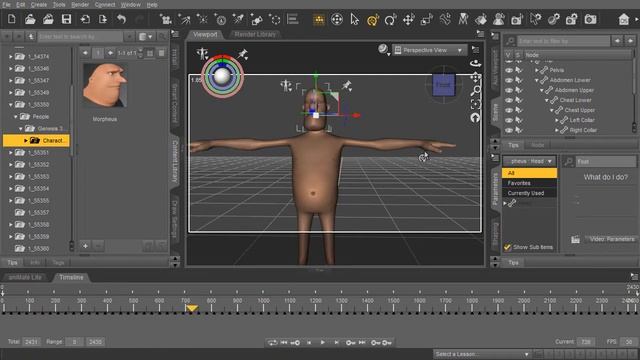Screen dimensions: 640x360
Task: Click the viewport zoom magnifier icon
Action: pyautogui.click(x=475, y=91)
